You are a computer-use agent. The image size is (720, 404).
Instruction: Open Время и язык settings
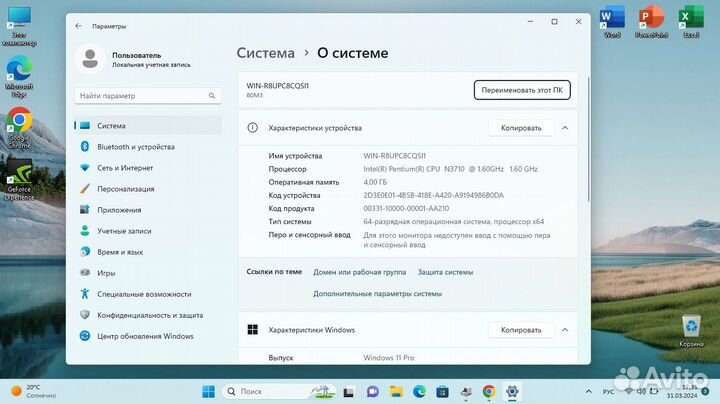148,252
